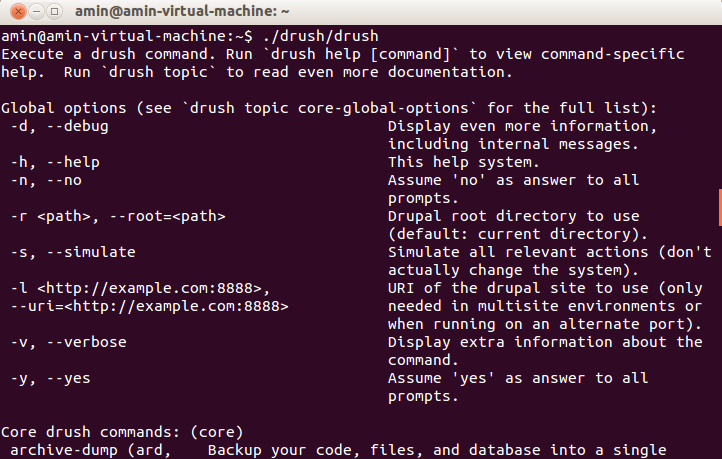Minimize the terminal window
This screenshot has width=722, height=459.
[36, 12]
